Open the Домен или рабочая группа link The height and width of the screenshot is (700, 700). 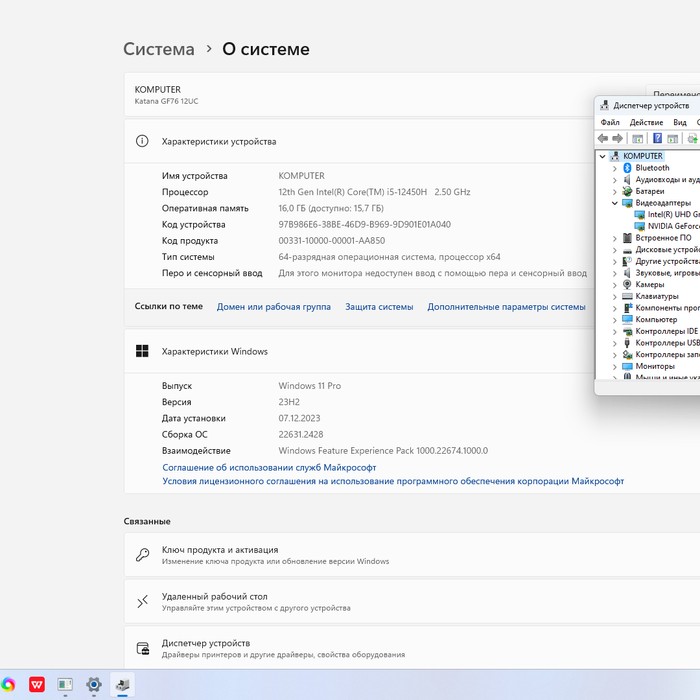tap(273, 307)
